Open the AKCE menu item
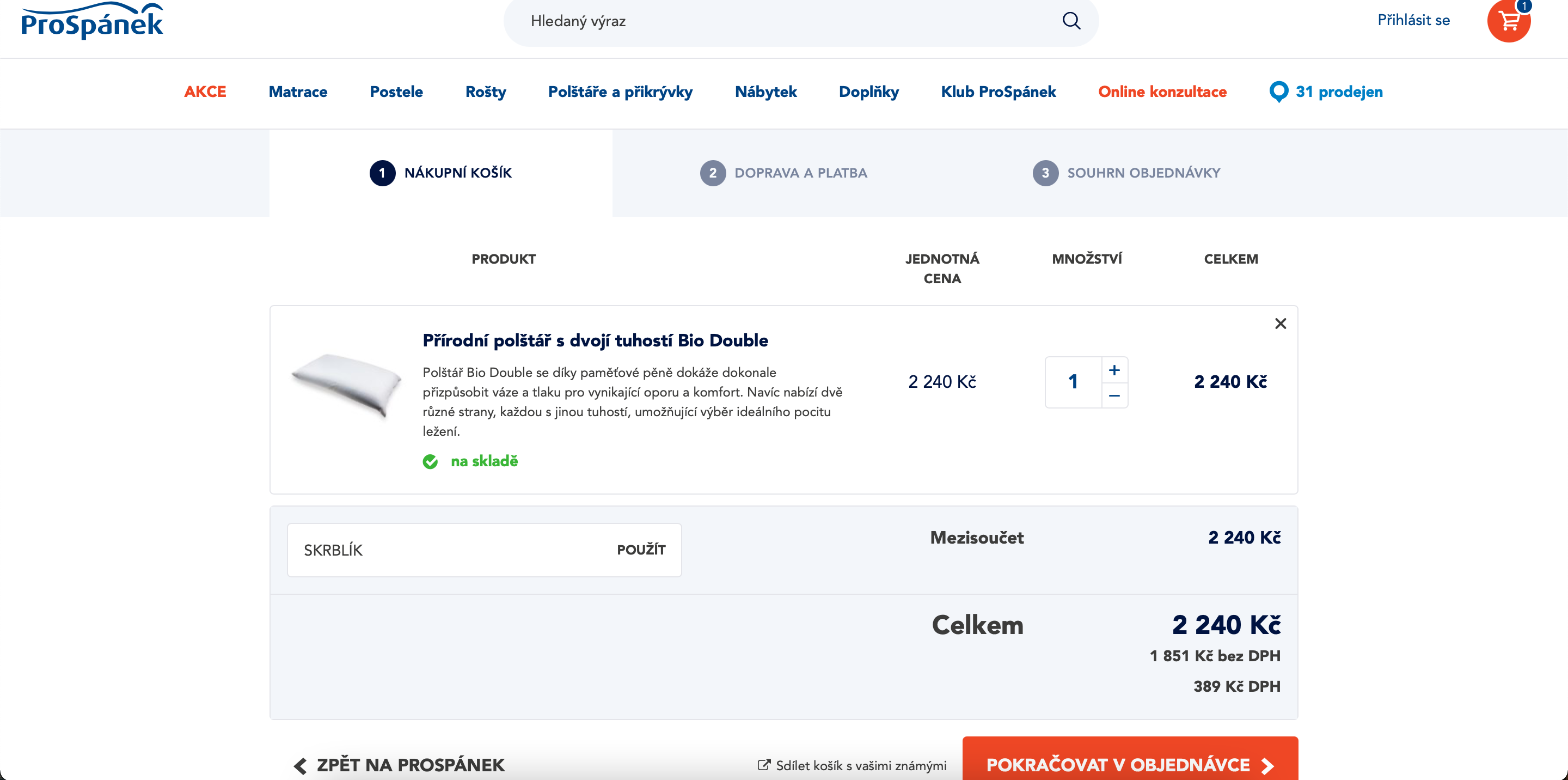This screenshot has width=1568, height=780. click(x=205, y=92)
